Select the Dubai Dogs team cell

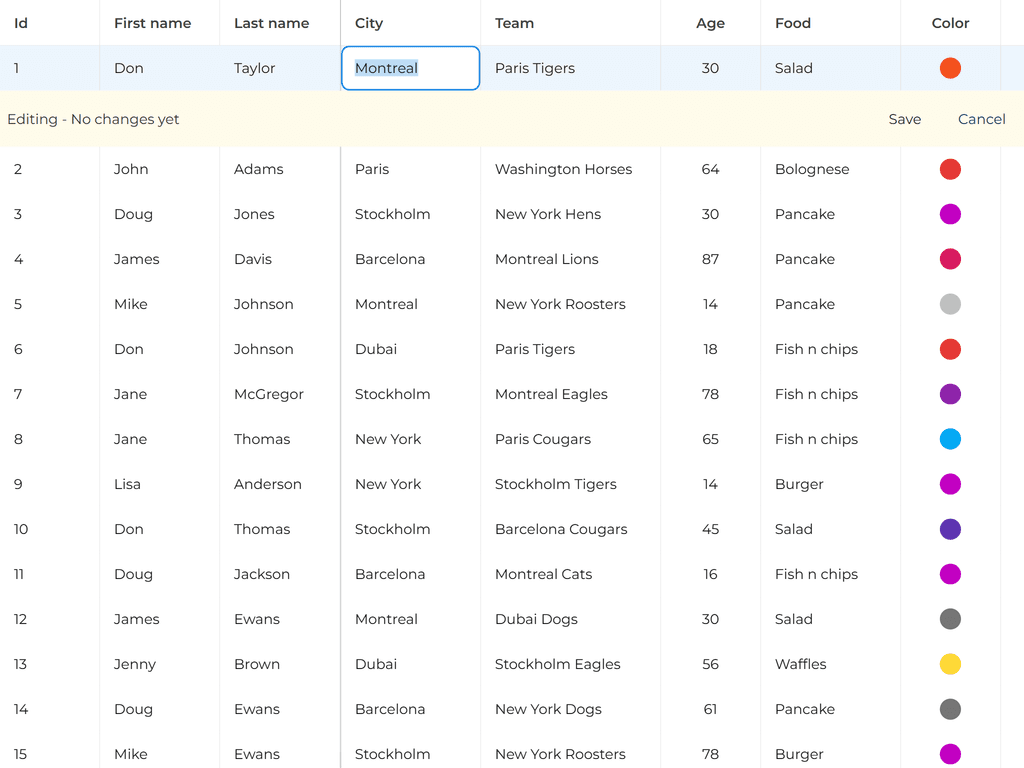coord(536,619)
